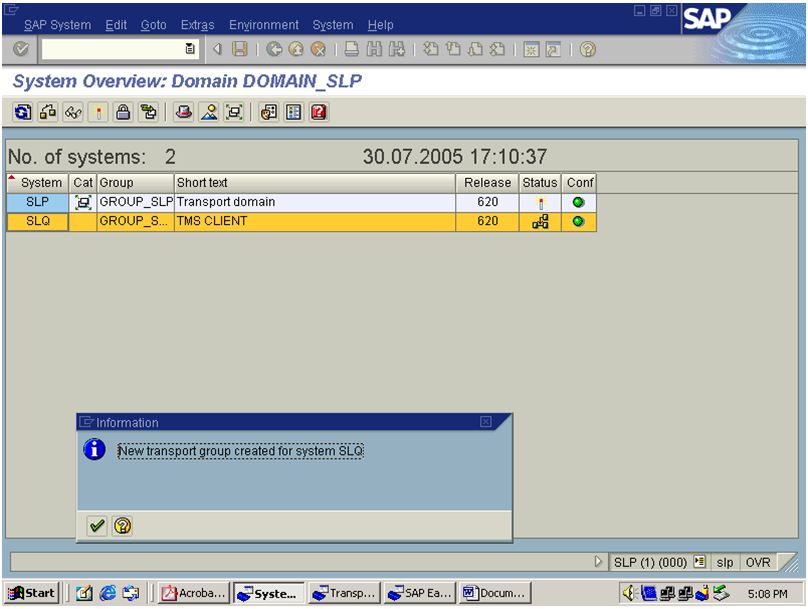Open the sort expander on the System column header

[x=10, y=178]
